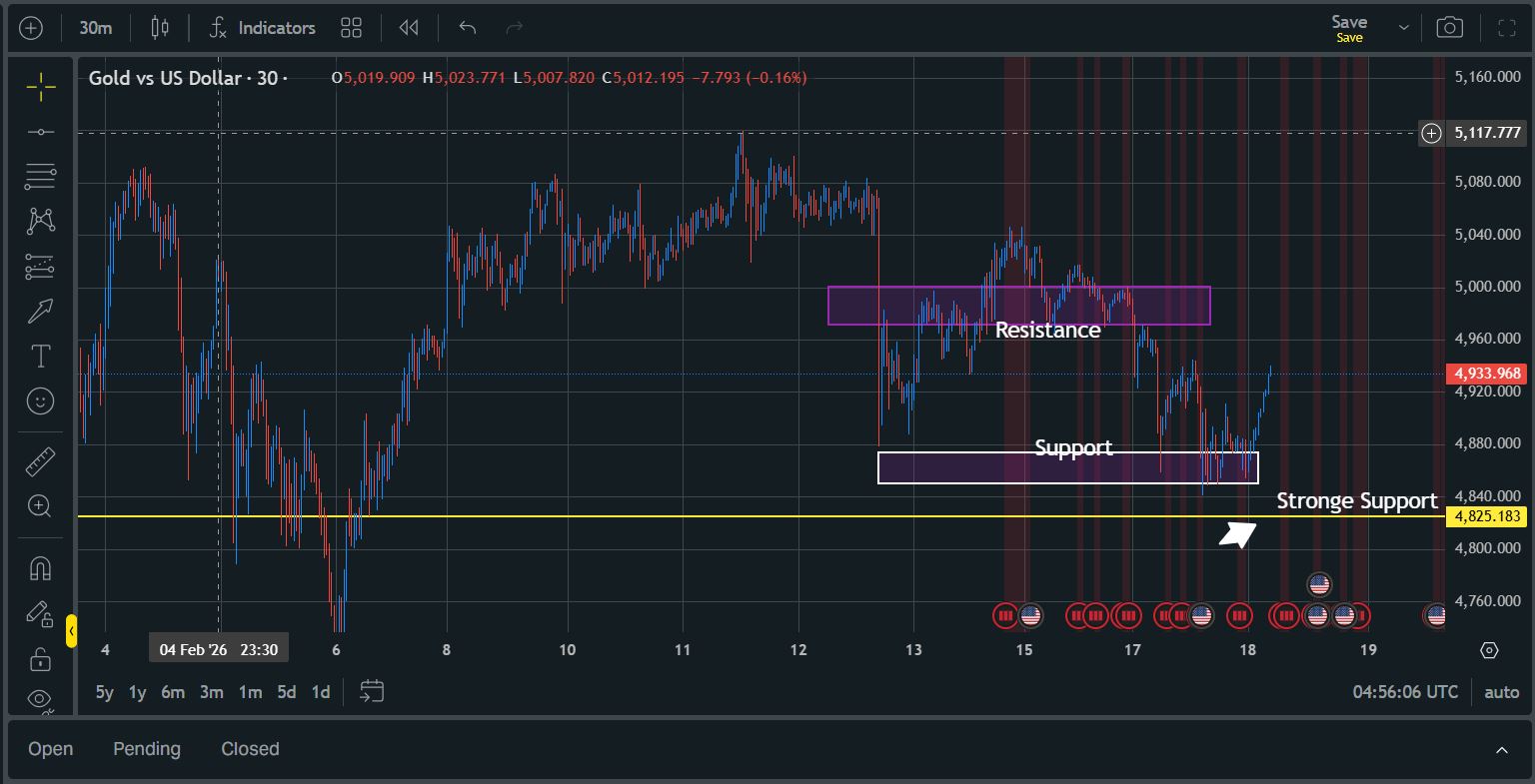
Task: Open the 30m timeframe selector
Action: 96,28
